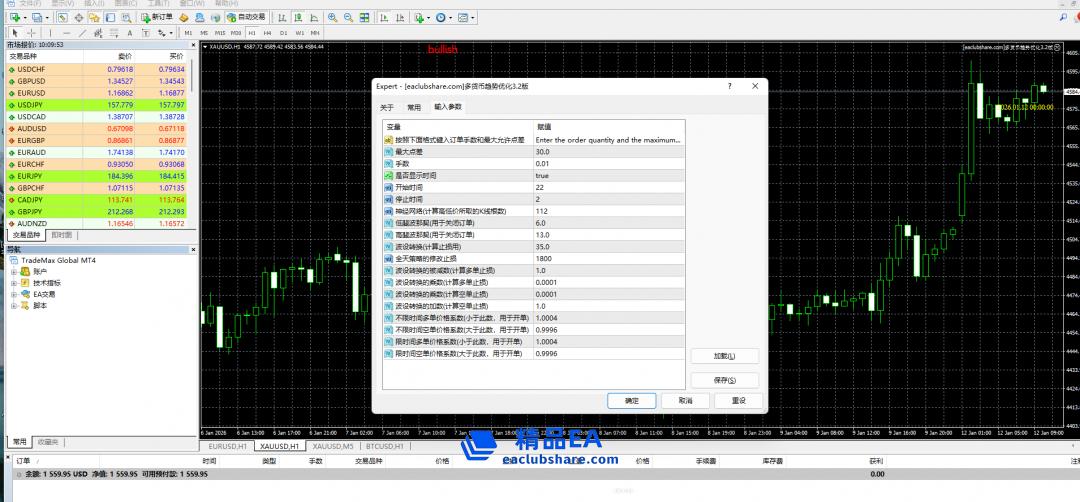Viewport: 1080px width, 502px height.
Task: Open the 常用 (Common) tab in Expert dialog
Action: click(x=413, y=107)
